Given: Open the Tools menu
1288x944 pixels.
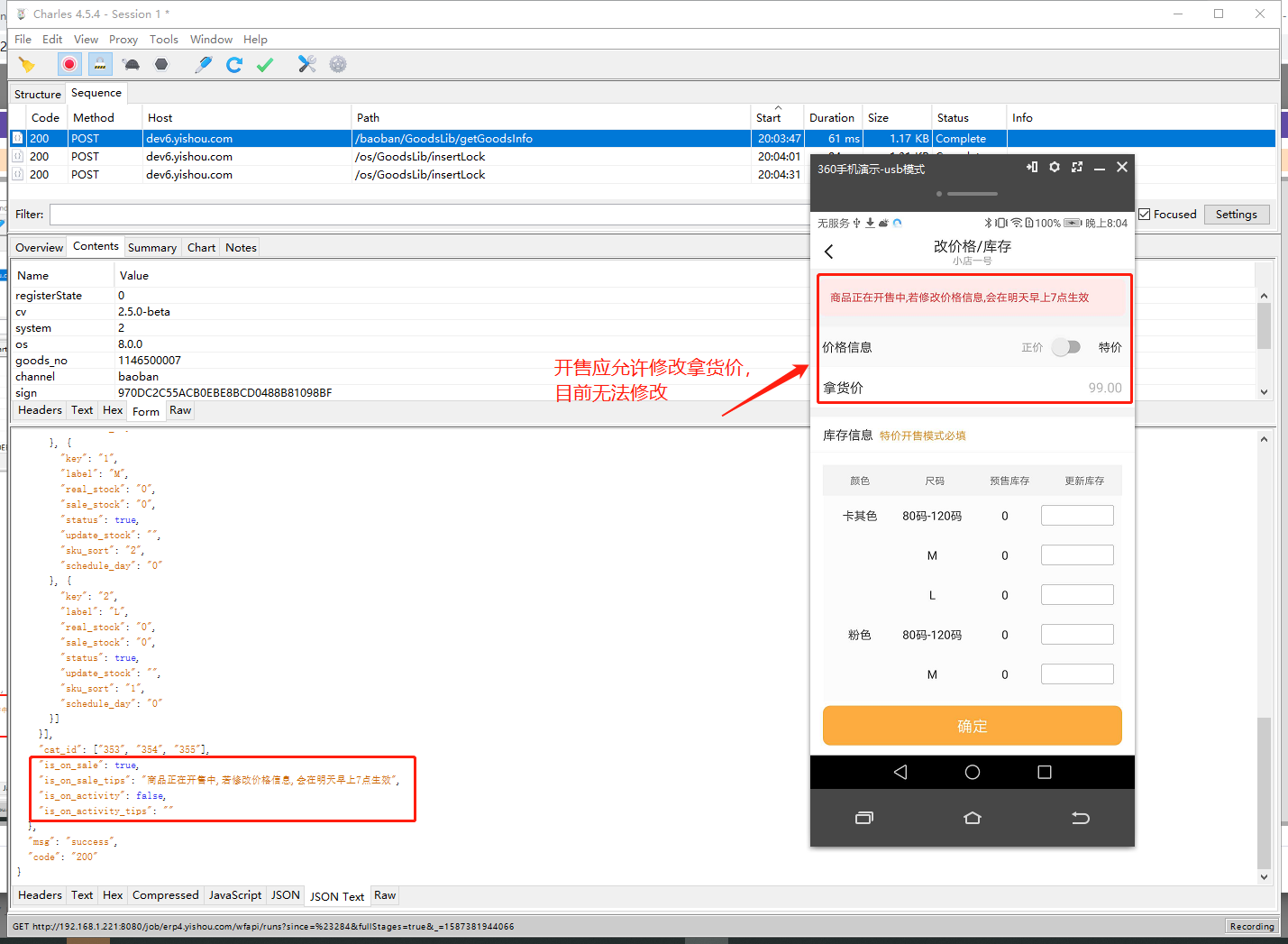Looking at the screenshot, I should tap(164, 40).
